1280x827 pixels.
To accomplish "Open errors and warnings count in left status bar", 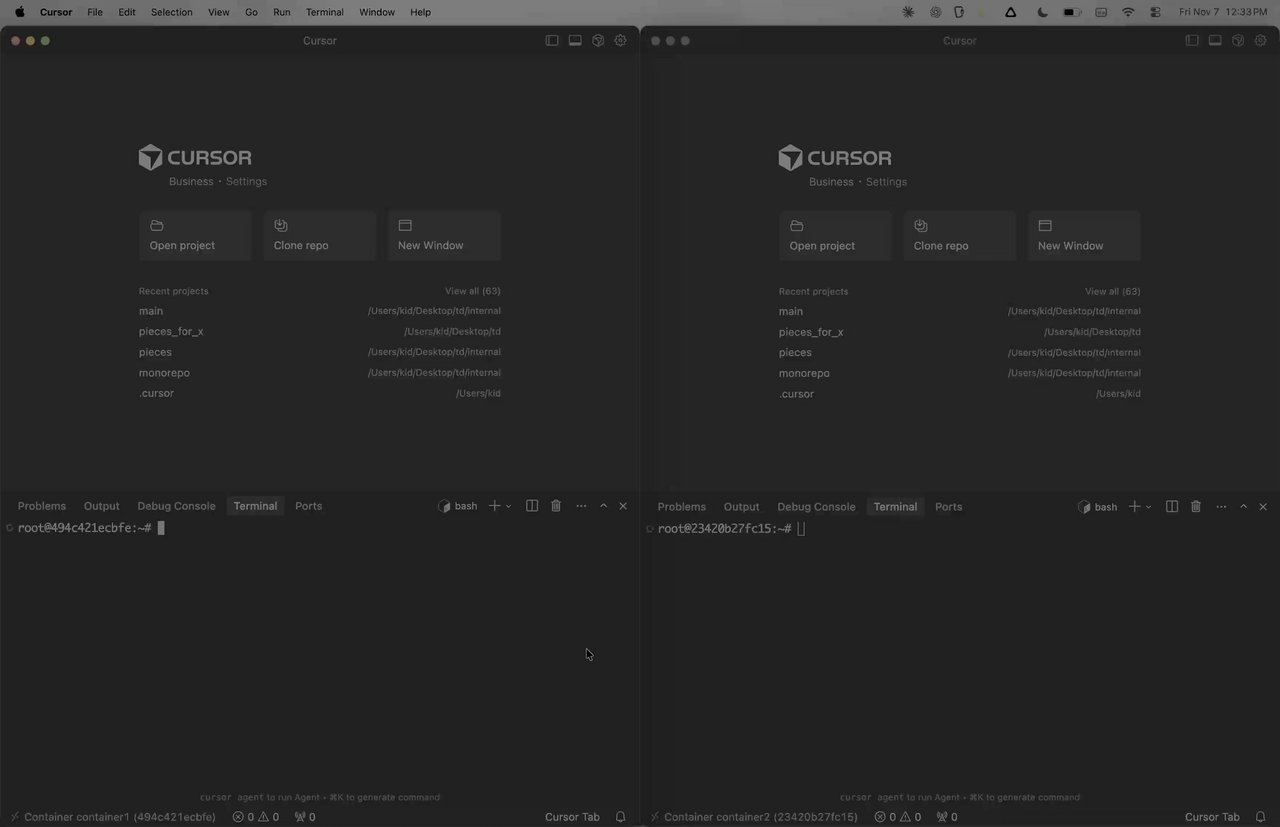I will (x=256, y=817).
